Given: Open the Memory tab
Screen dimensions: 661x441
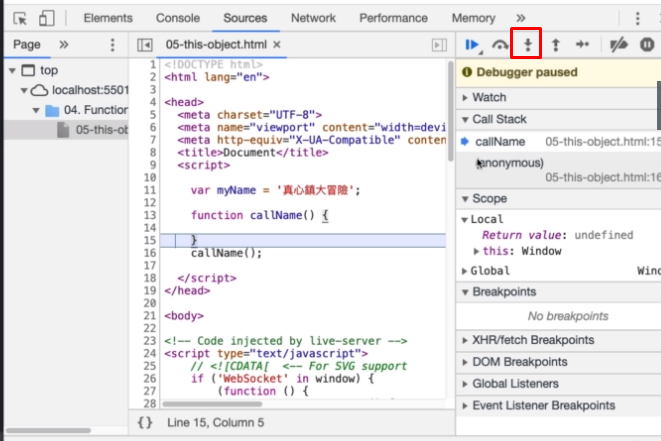Looking at the screenshot, I should click(x=473, y=18).
